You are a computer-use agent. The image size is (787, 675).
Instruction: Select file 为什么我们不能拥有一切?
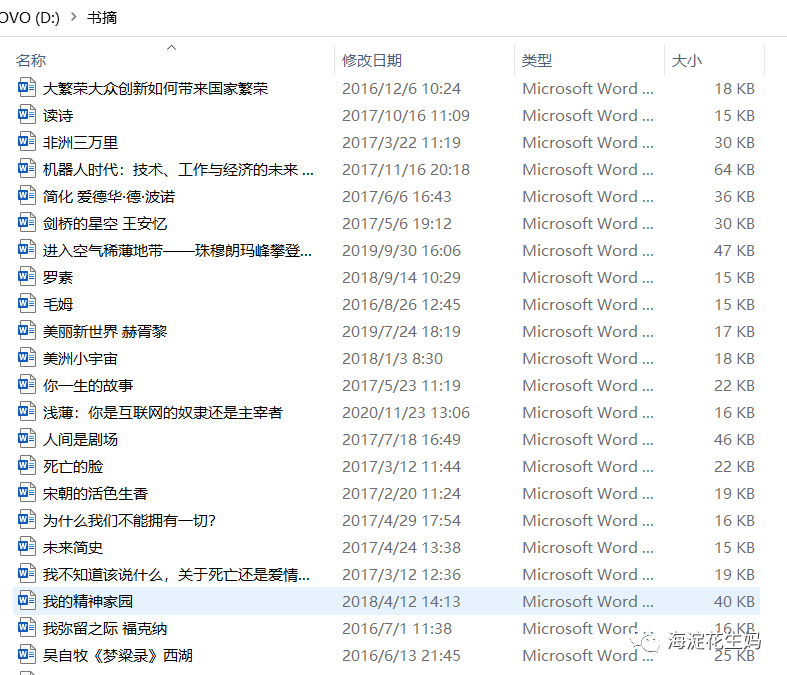pos(129,521)
